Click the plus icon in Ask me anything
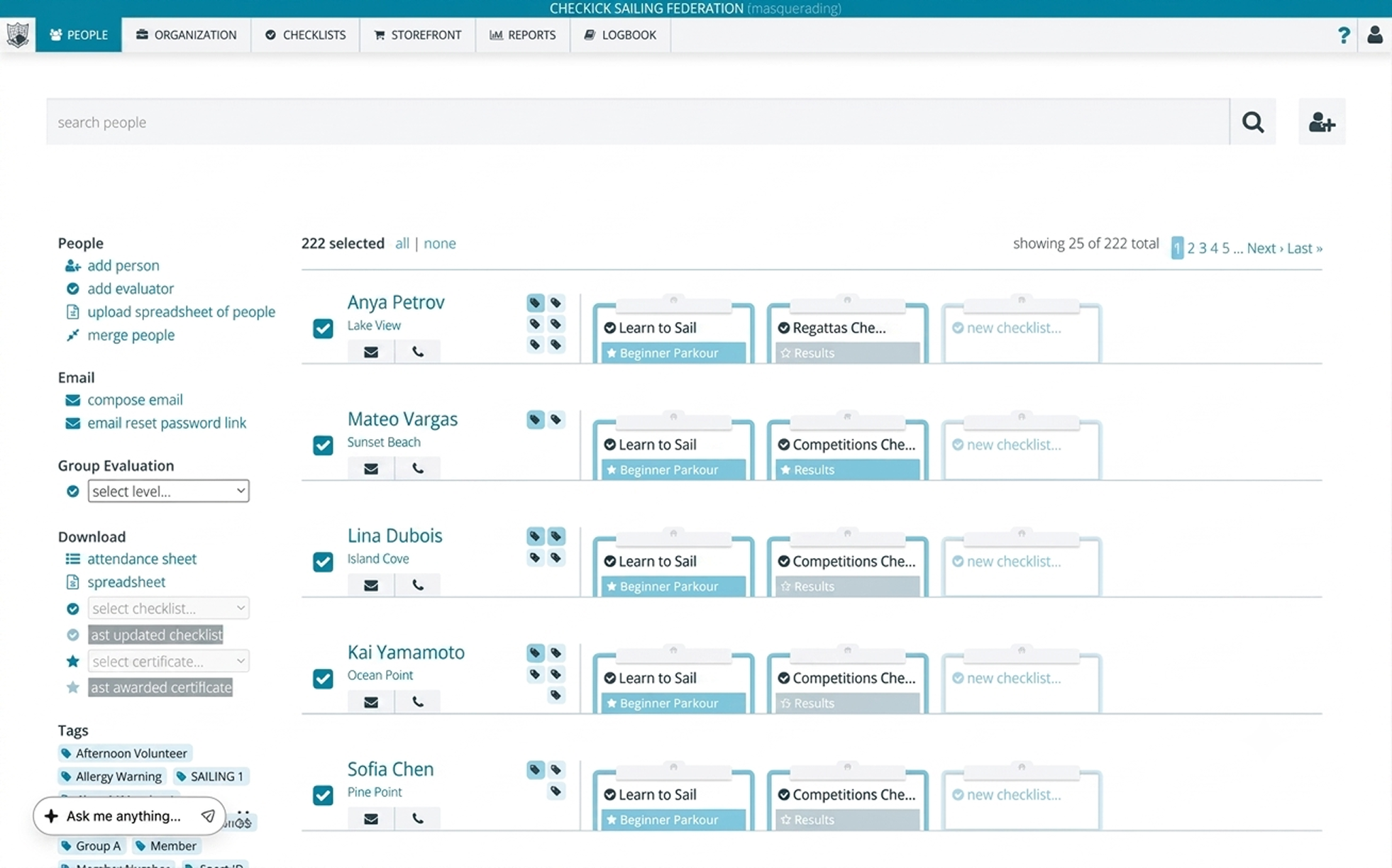Image resolution: width=1392 pixels, height=868 pixels. coord(51,816)
